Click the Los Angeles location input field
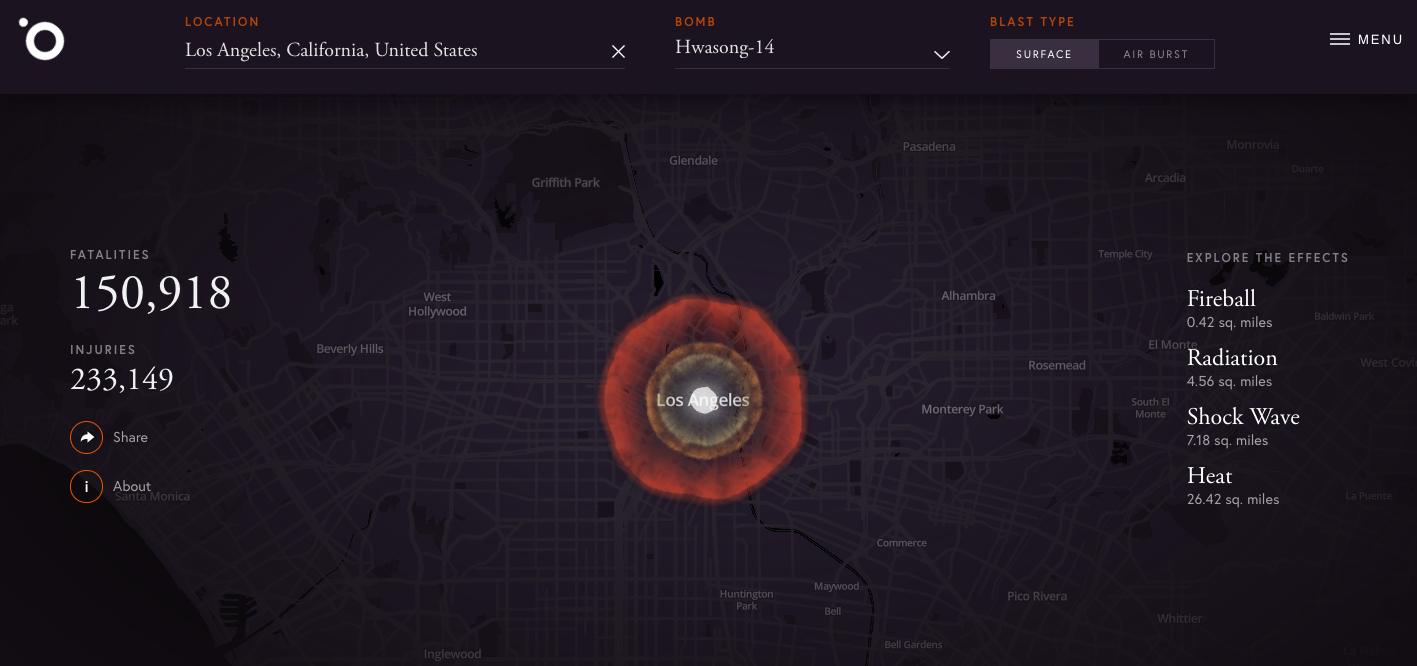 390,51
